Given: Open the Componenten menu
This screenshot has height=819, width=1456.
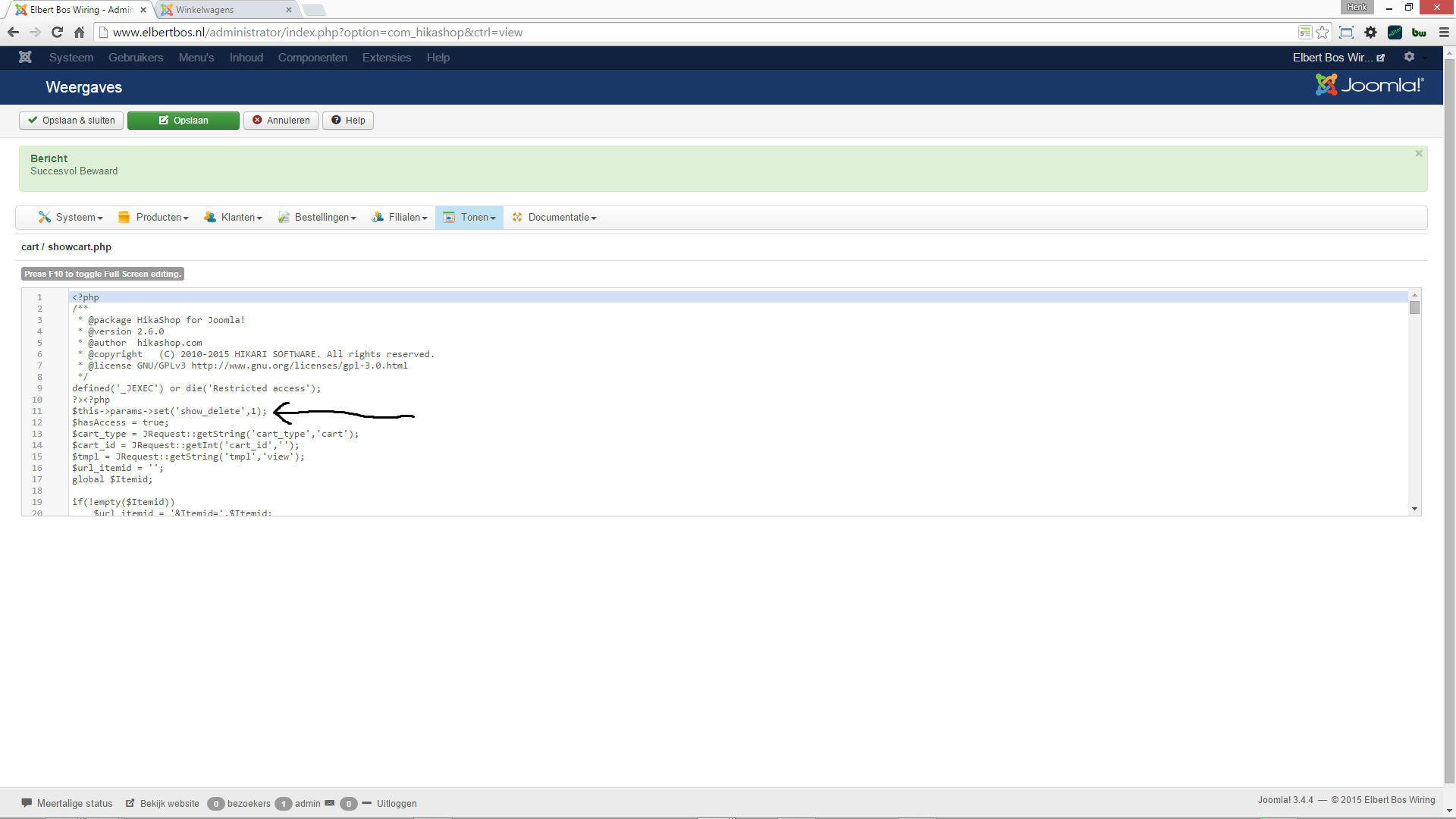Looking at the screenshot, I should (312, 58).
